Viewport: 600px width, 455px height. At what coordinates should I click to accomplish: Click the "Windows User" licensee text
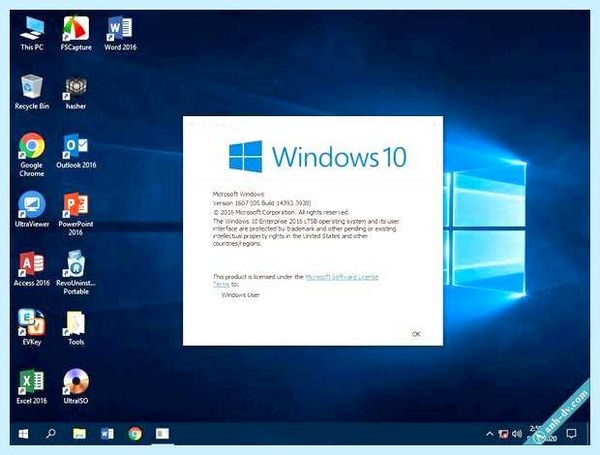240,295
